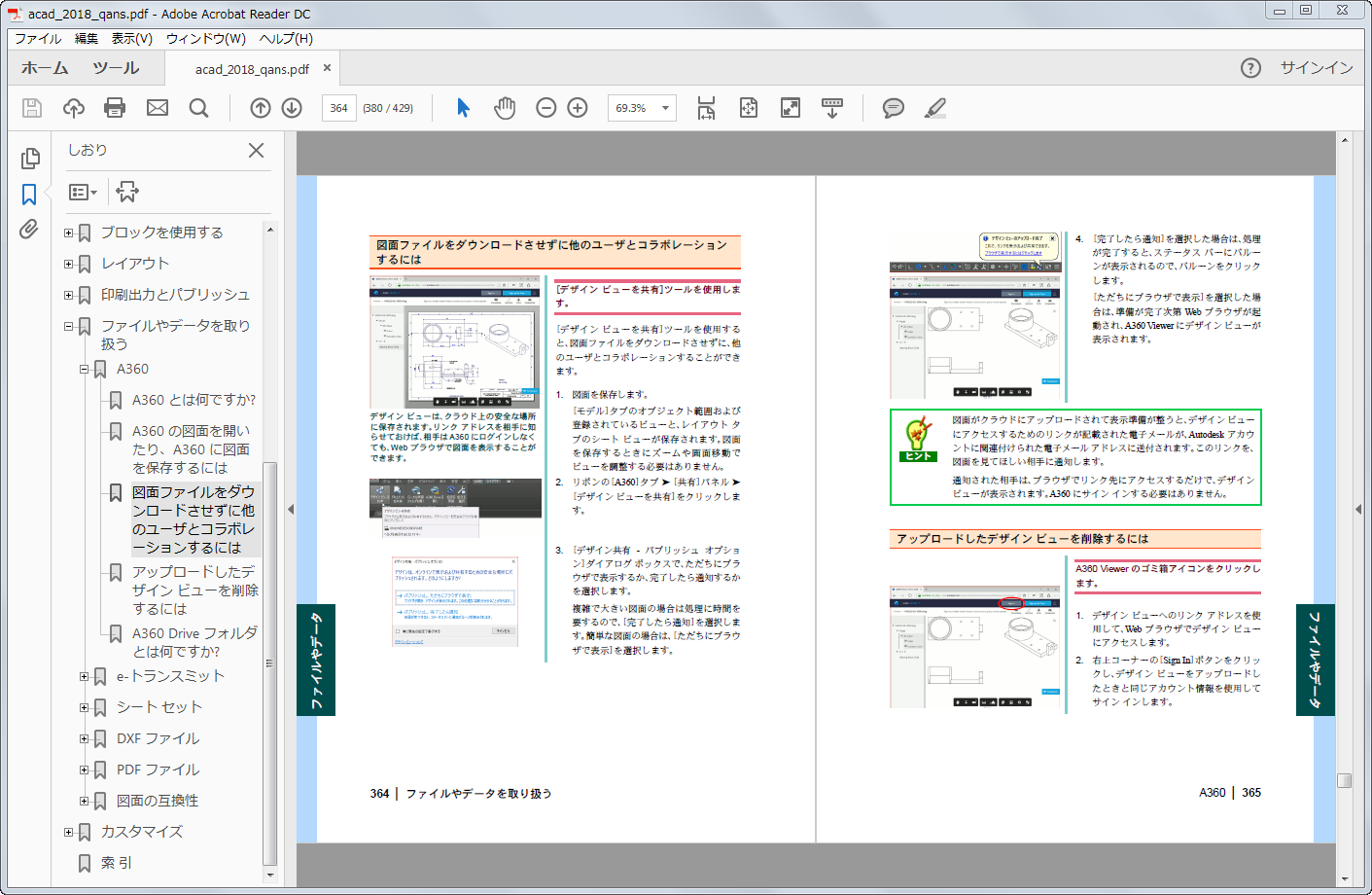This screenshot has width=1372, height=895.
Task: Expand the レイアウト bookmark
Action: [69, 264]
